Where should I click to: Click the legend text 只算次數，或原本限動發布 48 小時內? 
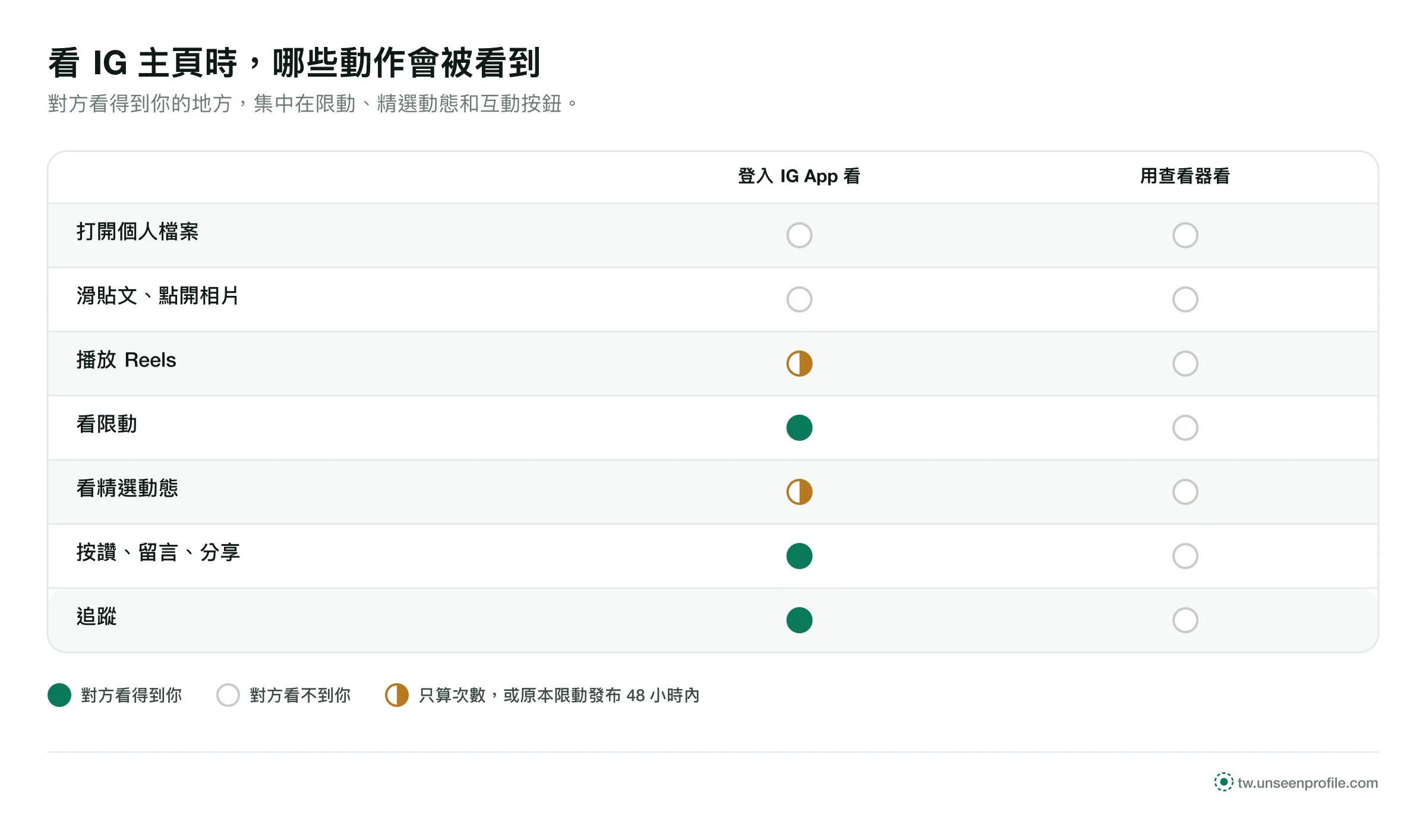[x=559, y=695]
